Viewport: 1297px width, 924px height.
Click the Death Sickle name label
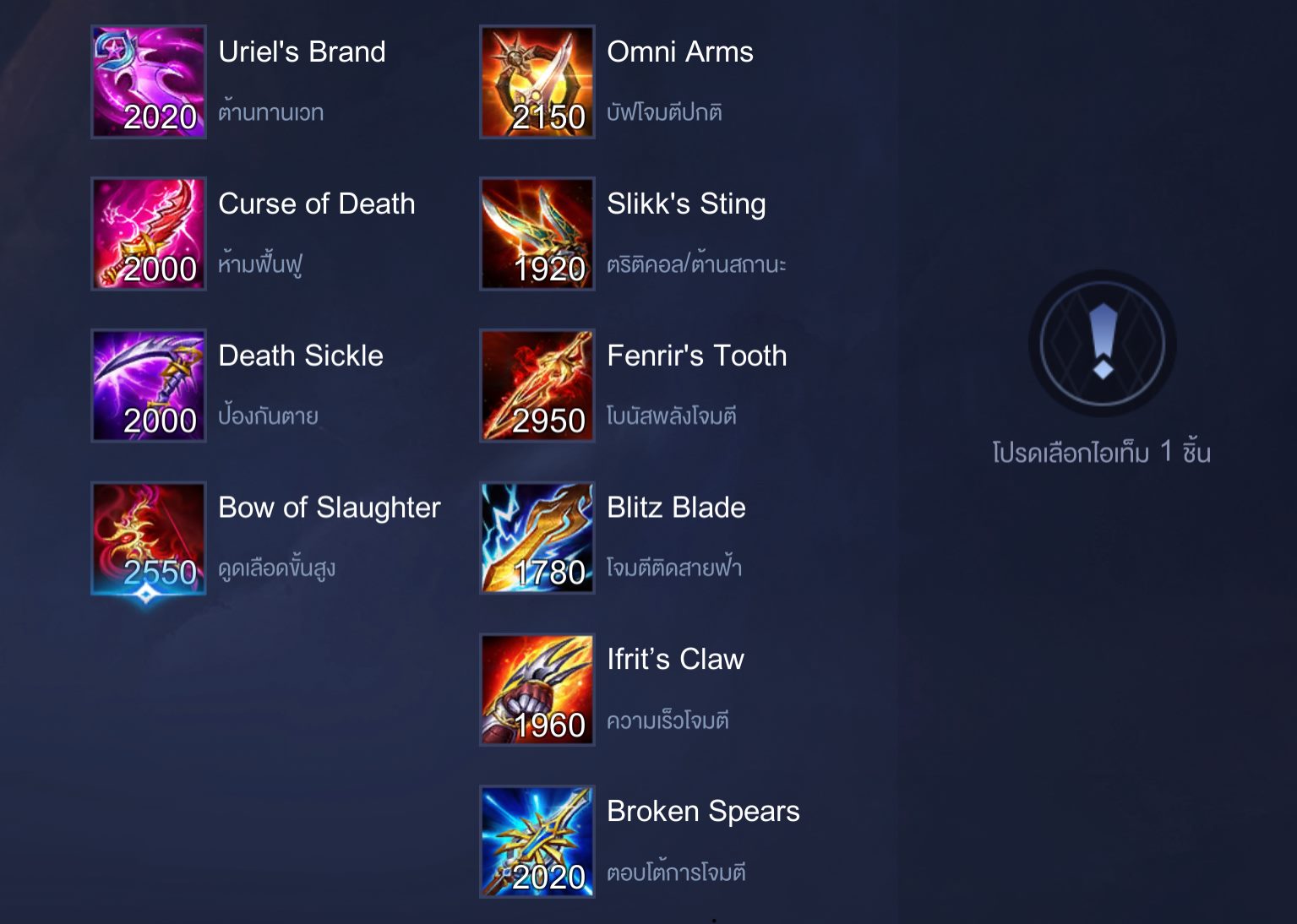click(x=301, y=356)
